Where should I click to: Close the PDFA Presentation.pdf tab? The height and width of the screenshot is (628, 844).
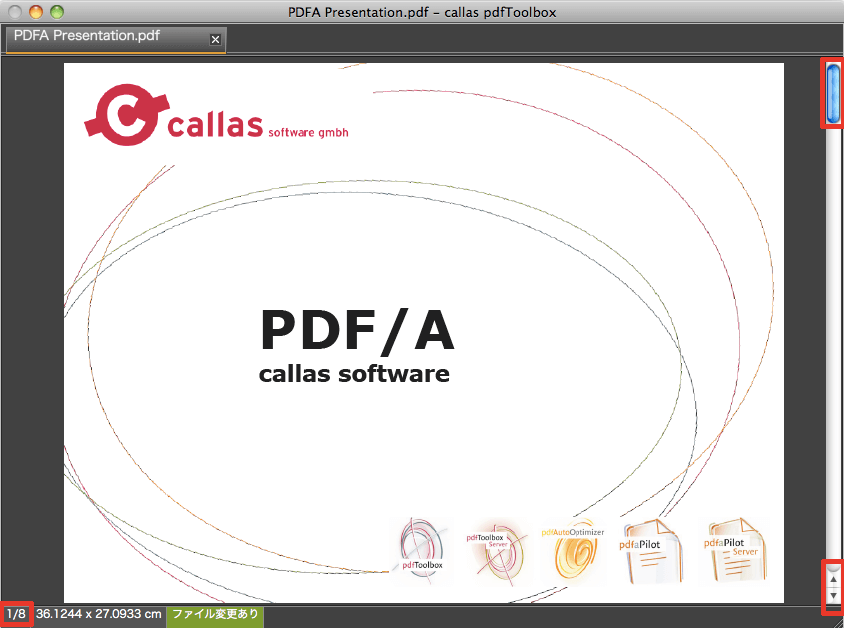215,39
